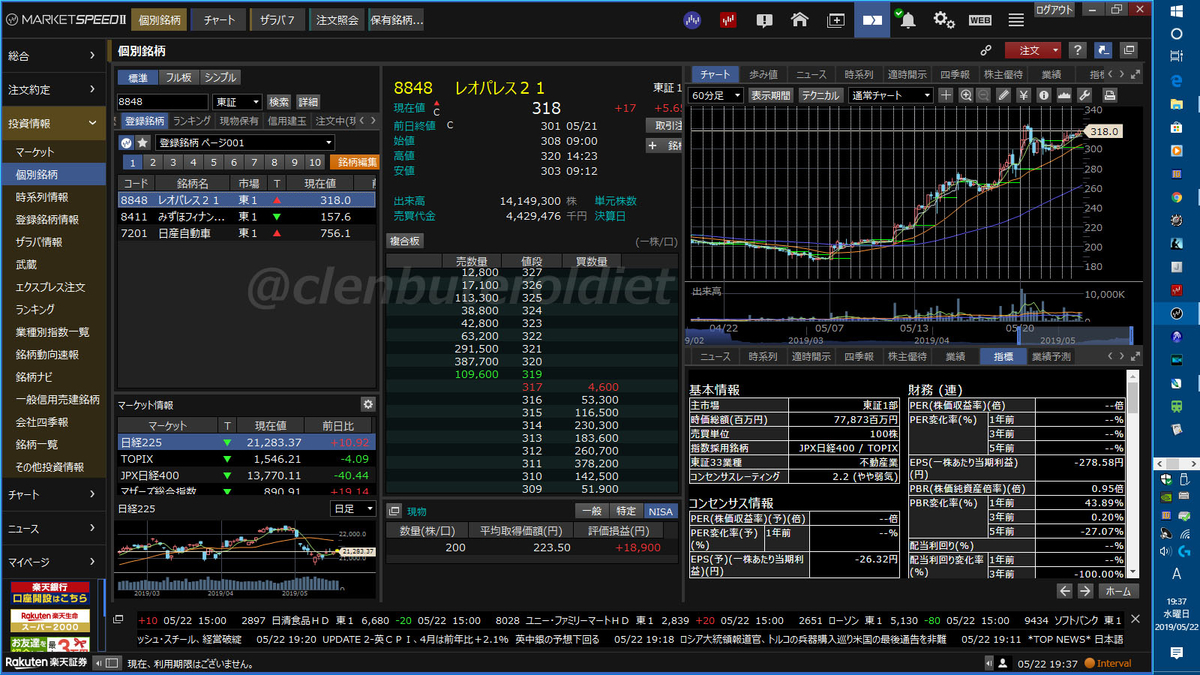The image size is (1200, 675).
Task: Open the 60分足 interval dropdown
Action: pos(717,95)
